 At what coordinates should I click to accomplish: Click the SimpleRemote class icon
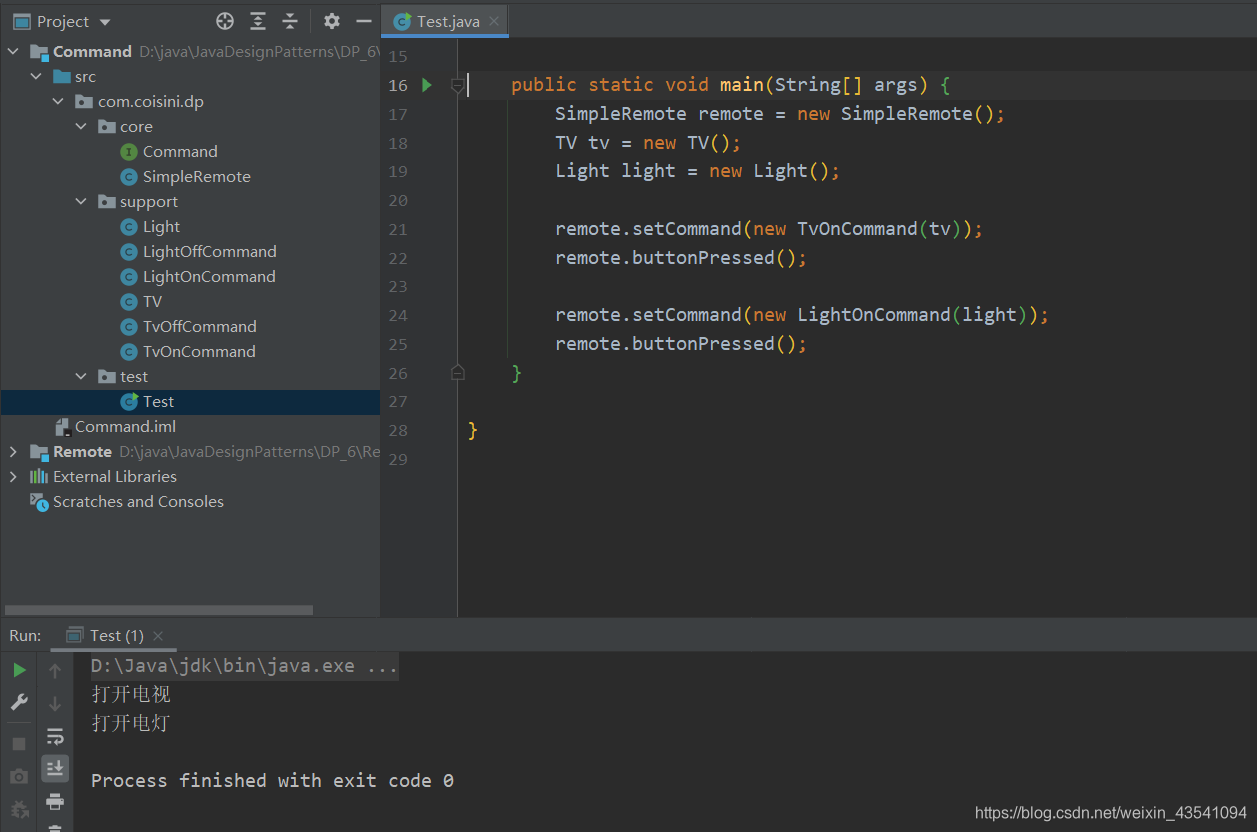tap(128, 177)
